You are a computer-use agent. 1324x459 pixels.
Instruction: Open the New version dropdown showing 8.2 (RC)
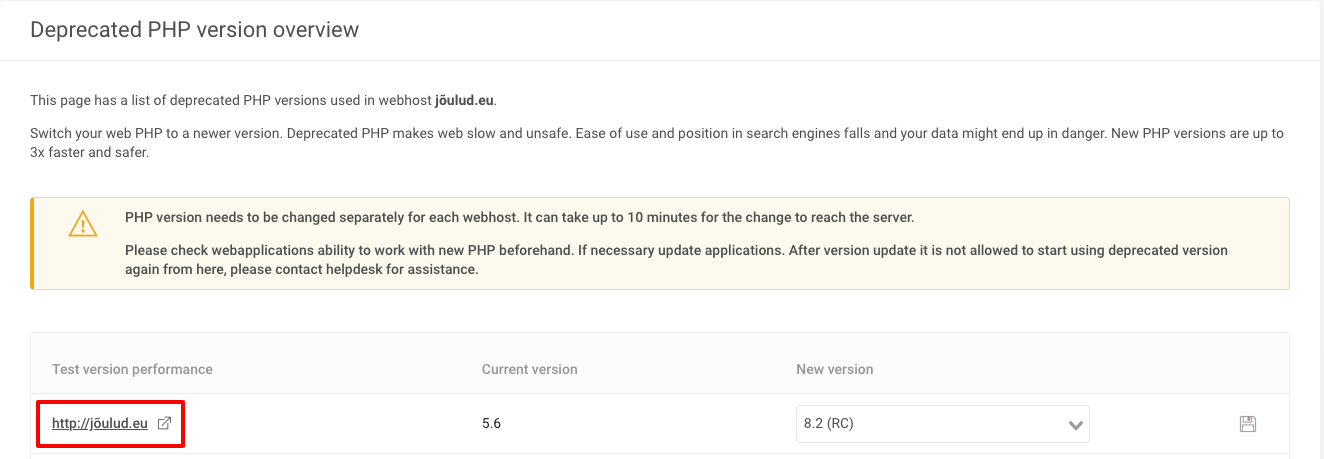tap(930, 424)
